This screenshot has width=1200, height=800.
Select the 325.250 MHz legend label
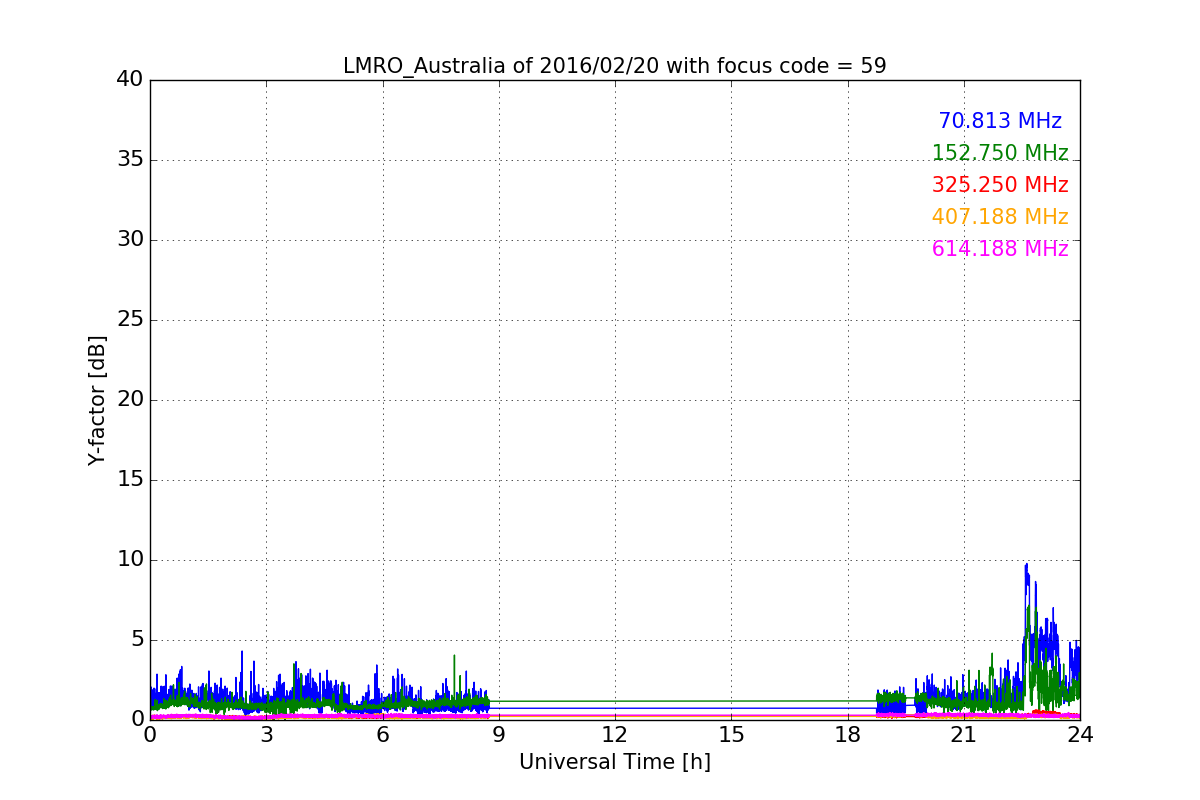pyautogui.click(x=1000, y=185)
